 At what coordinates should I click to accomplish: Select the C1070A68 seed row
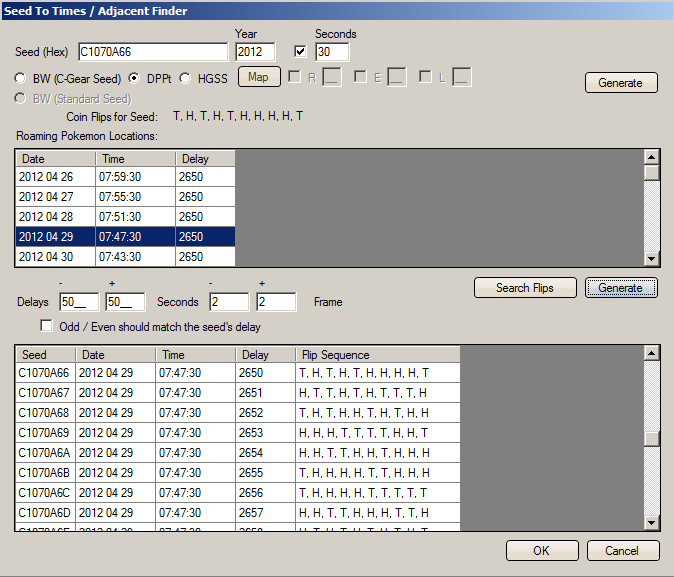(x=238, y=413)
